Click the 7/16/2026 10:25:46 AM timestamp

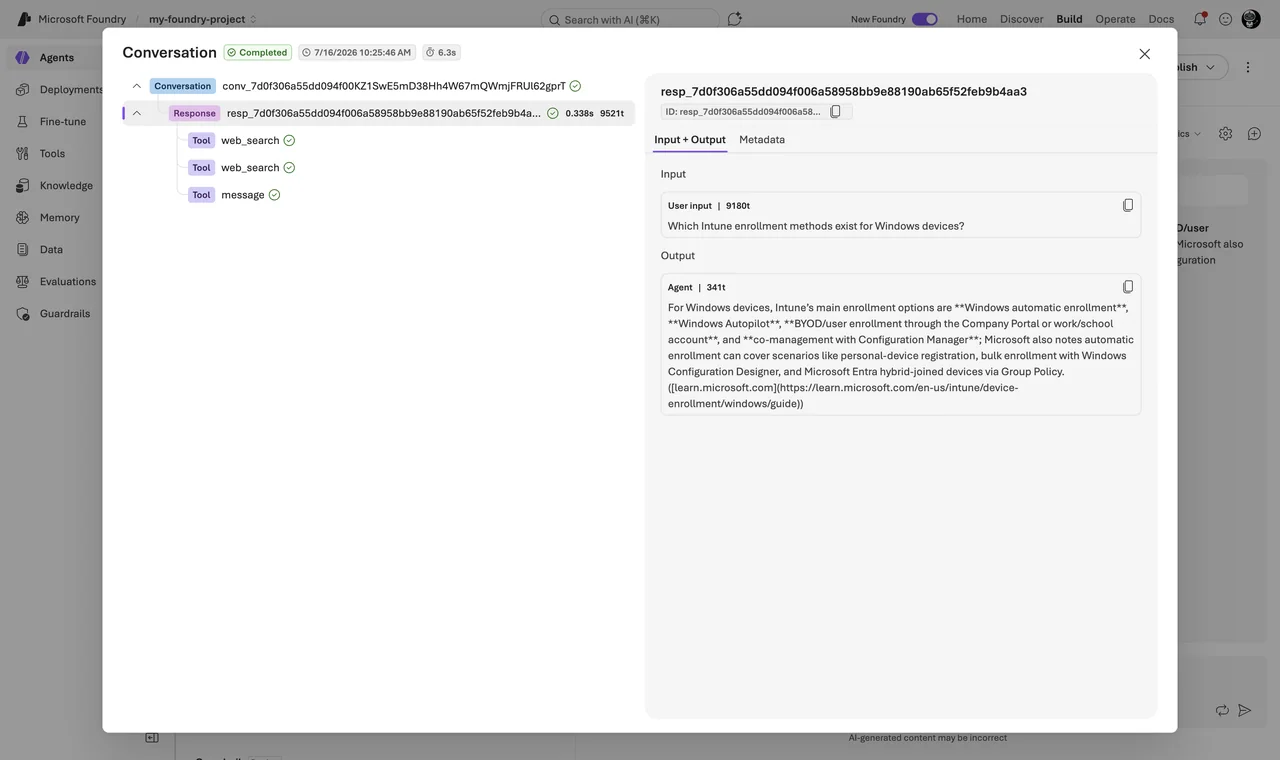tap(357, 52)
